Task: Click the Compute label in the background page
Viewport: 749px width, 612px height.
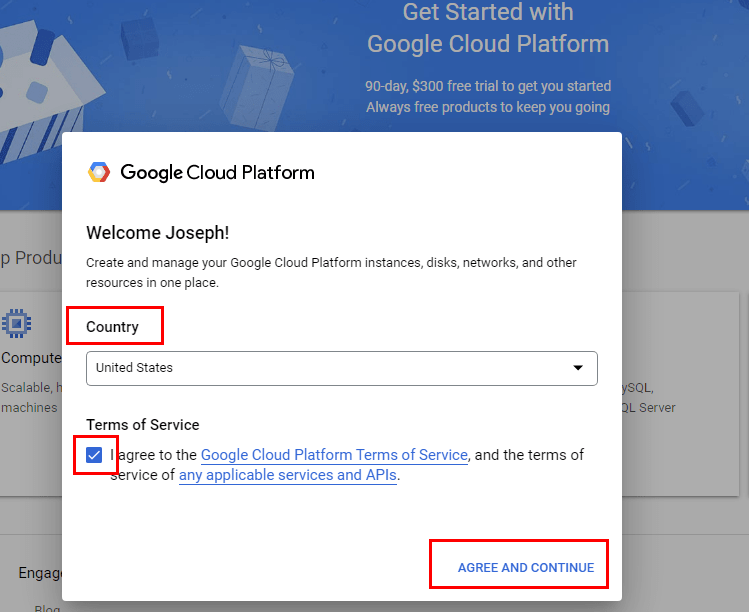Action: click(31, 358)
